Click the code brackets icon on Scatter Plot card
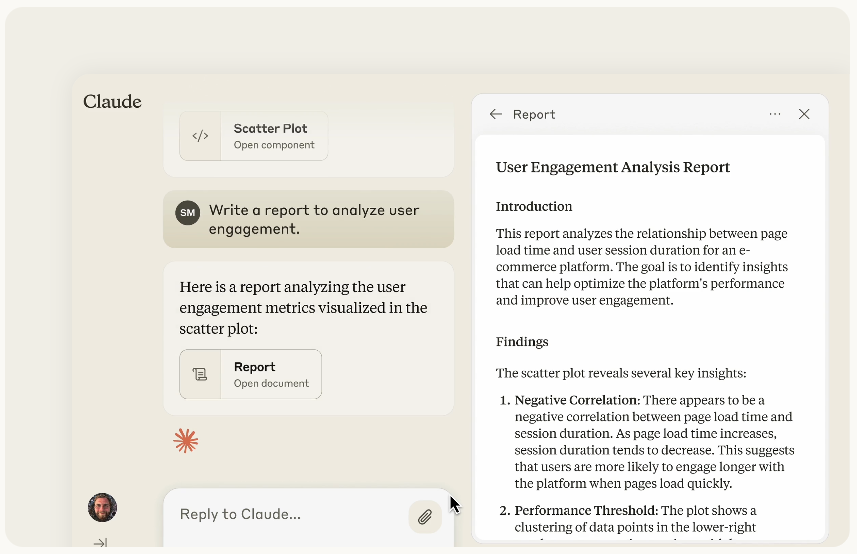Screen dimensions: 857x554 pyautogui.click(x=200, y=136)
